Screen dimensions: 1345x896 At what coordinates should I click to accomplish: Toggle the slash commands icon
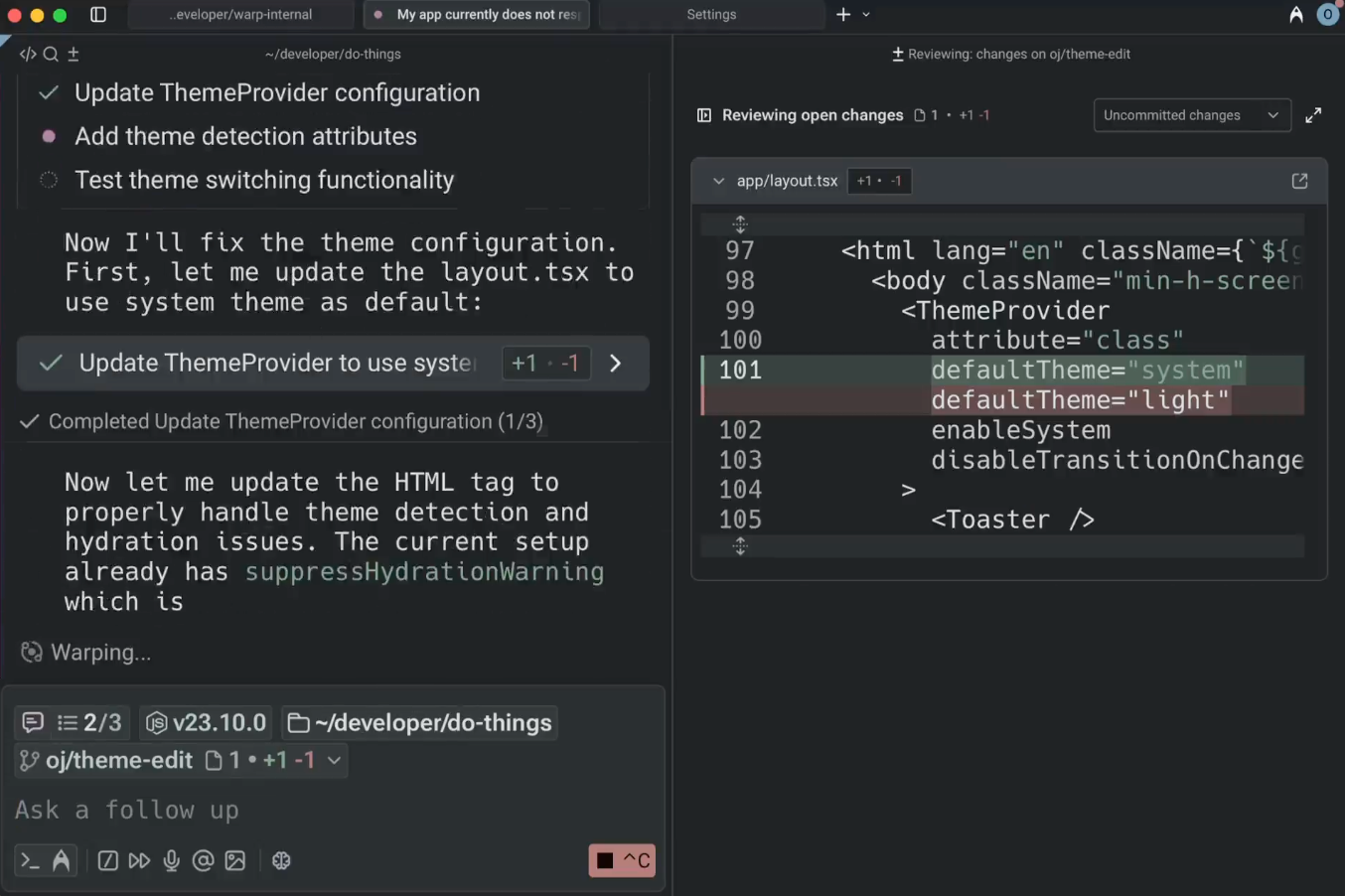107,860
